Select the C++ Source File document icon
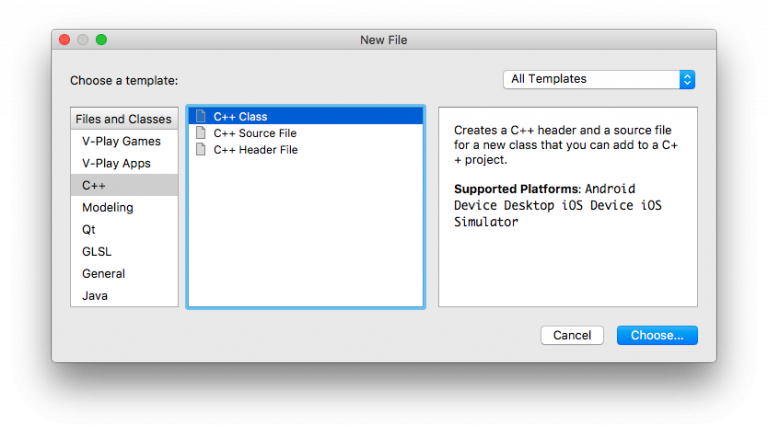 tap(200, 133)
